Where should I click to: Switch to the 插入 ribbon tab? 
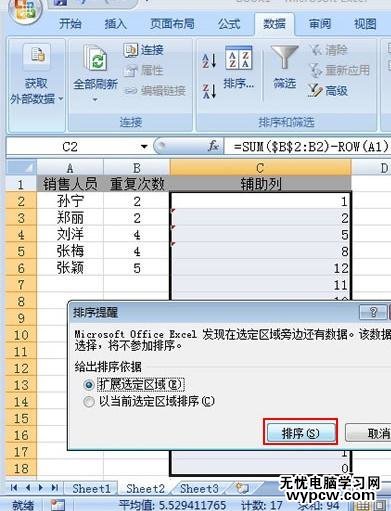pos(115,24)
